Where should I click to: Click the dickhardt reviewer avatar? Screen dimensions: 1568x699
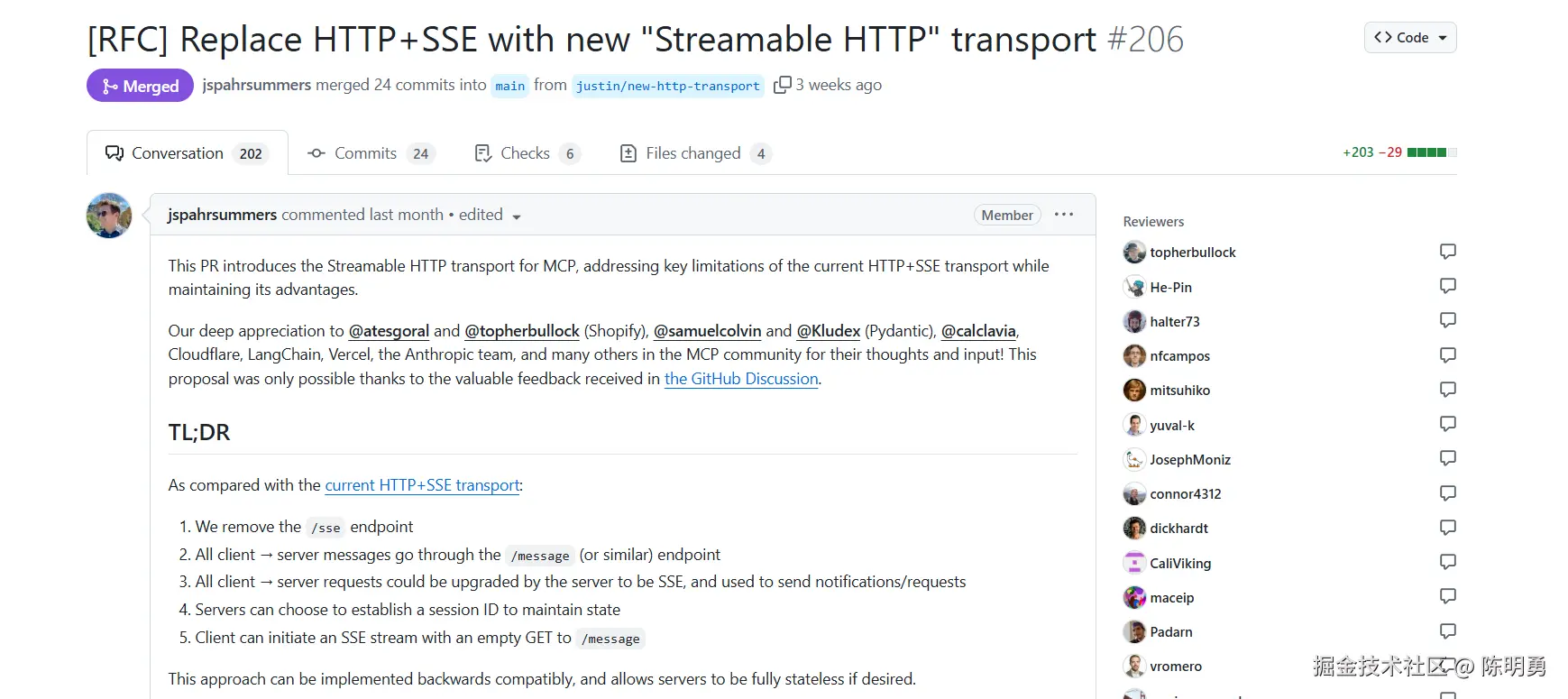1134,529
